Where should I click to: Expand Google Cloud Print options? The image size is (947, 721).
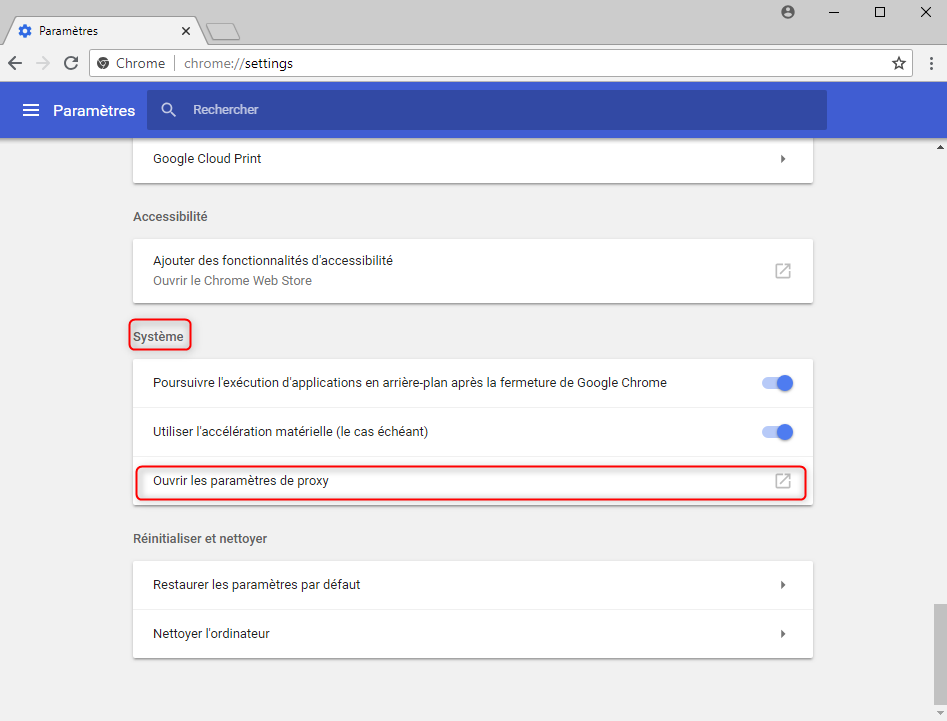782,159
